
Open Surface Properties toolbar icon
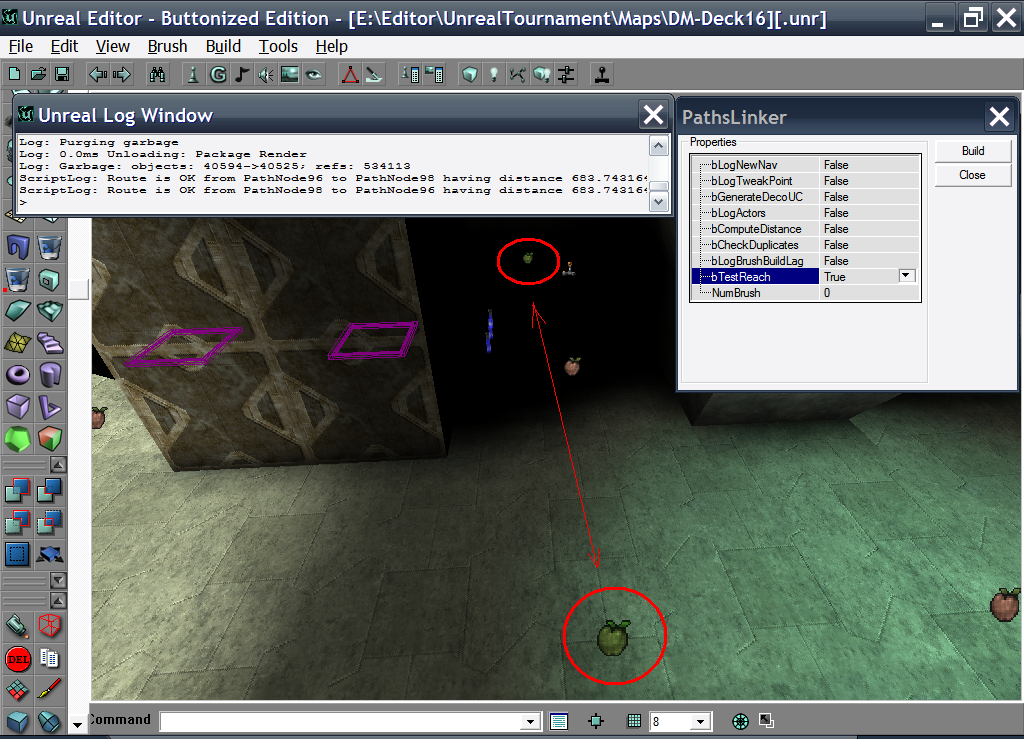(x=434, y=74)
